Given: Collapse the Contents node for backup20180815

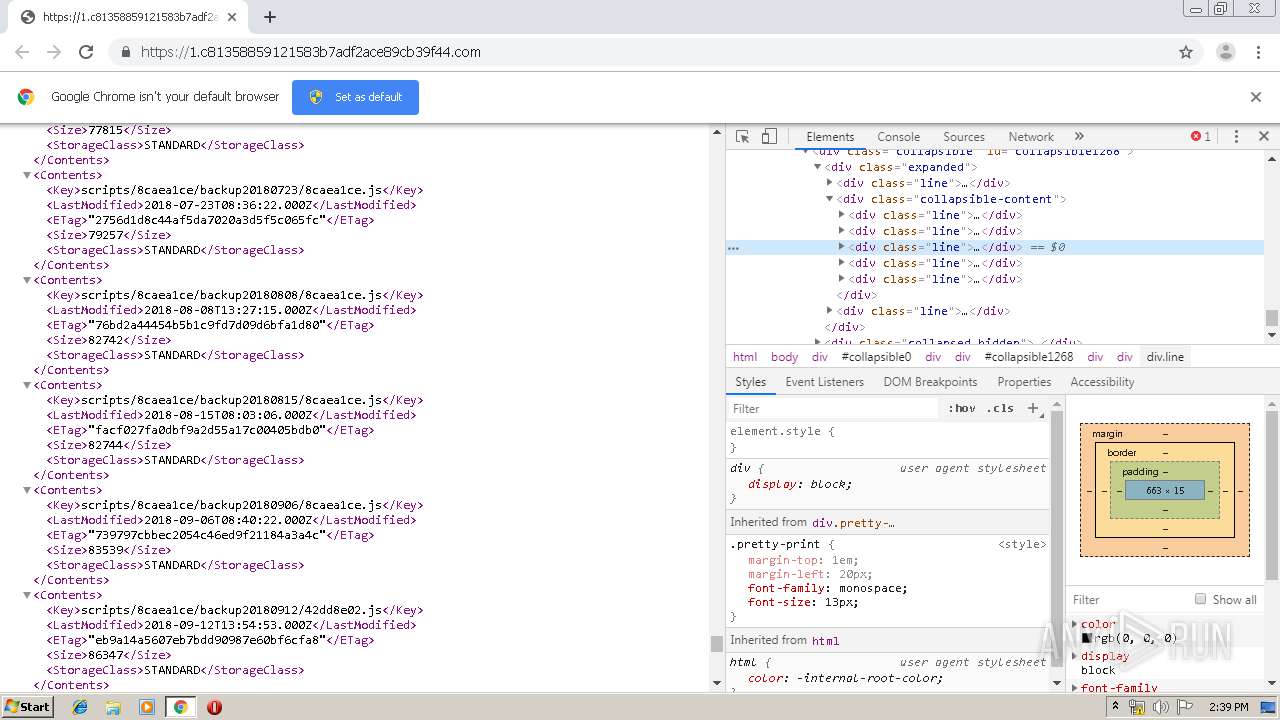Looking at the screenshot, I should 27,385.
